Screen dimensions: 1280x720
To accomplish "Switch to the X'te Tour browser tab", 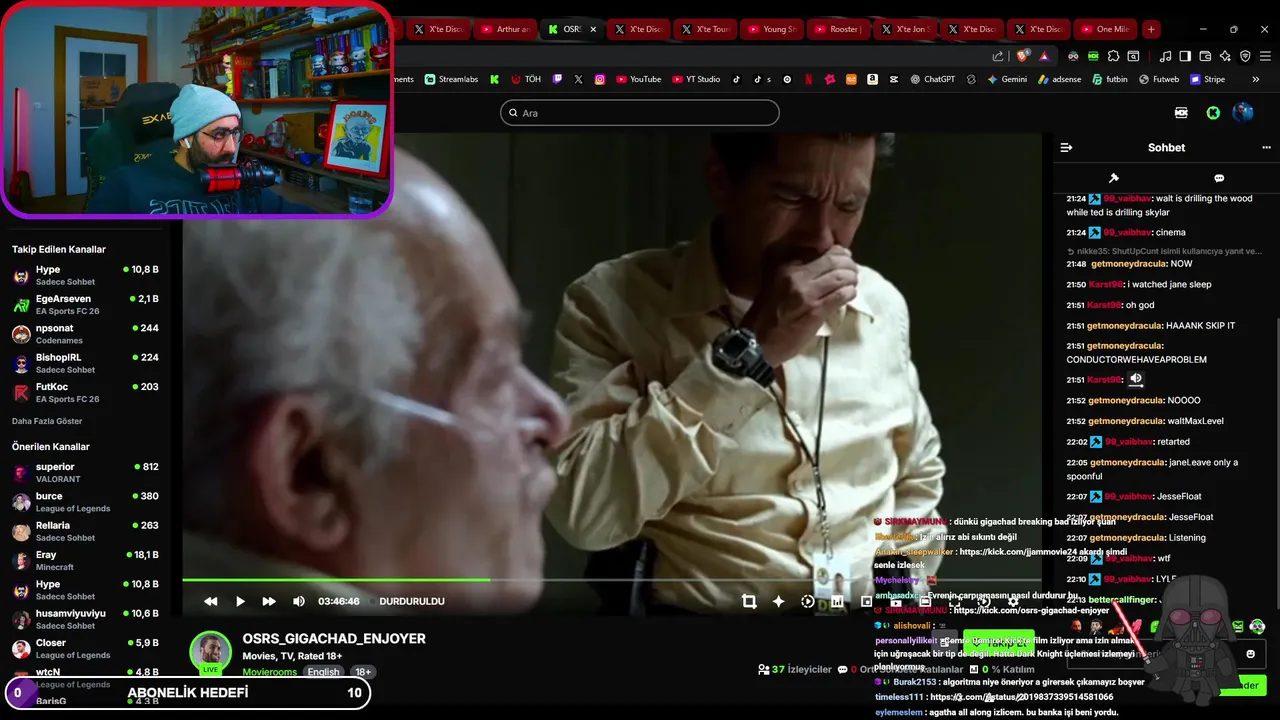I will pos(704,29).
